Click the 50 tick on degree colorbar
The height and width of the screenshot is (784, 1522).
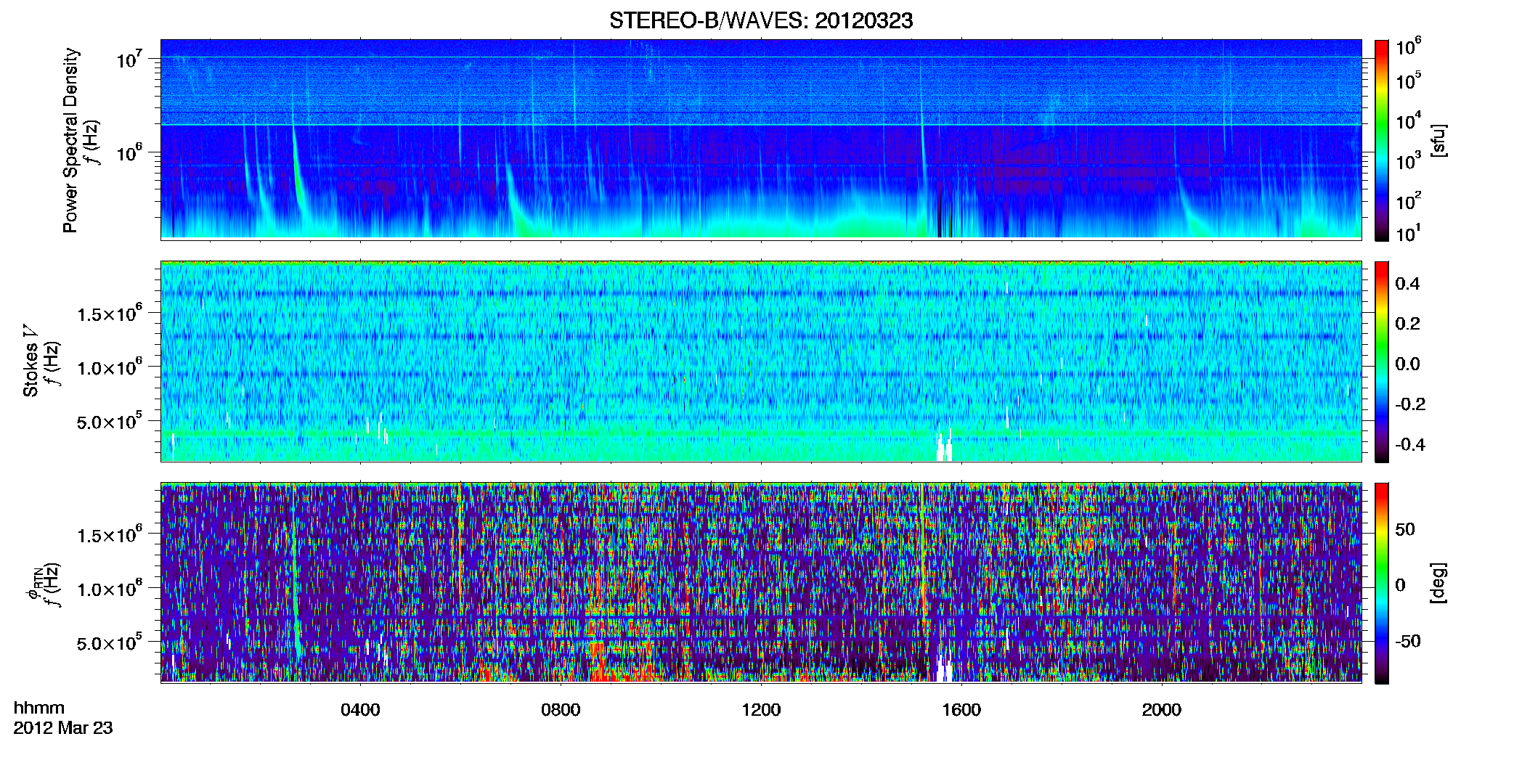pos(1405,529)
